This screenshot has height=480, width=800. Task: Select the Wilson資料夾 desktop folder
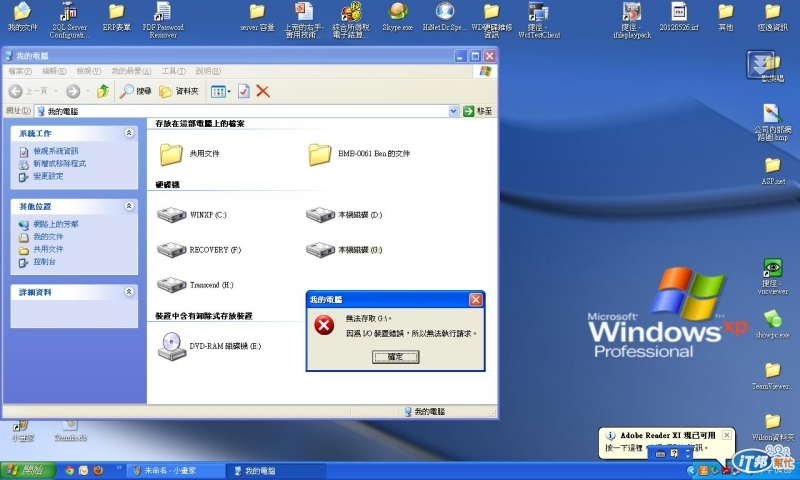click(772, 427)
